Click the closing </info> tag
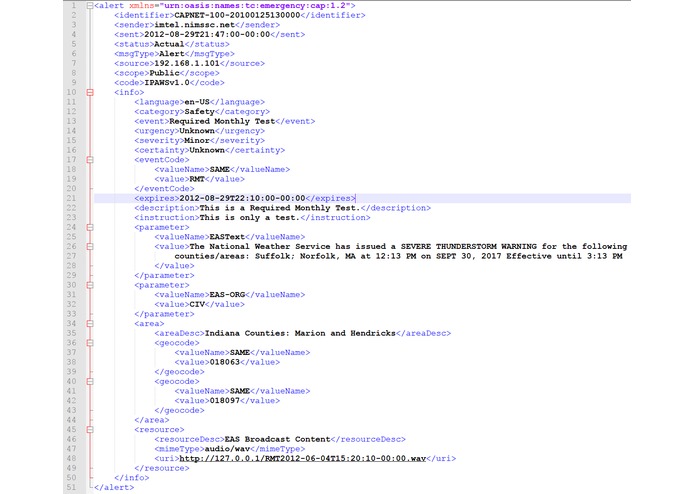Viewport: 695px width, 494px height. (132, 478)
